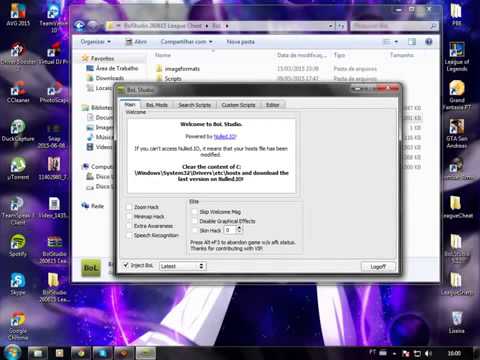Click the BoL logo in Explorer details pane
This screenshot has width=480, height=360.
pos(91,268)
